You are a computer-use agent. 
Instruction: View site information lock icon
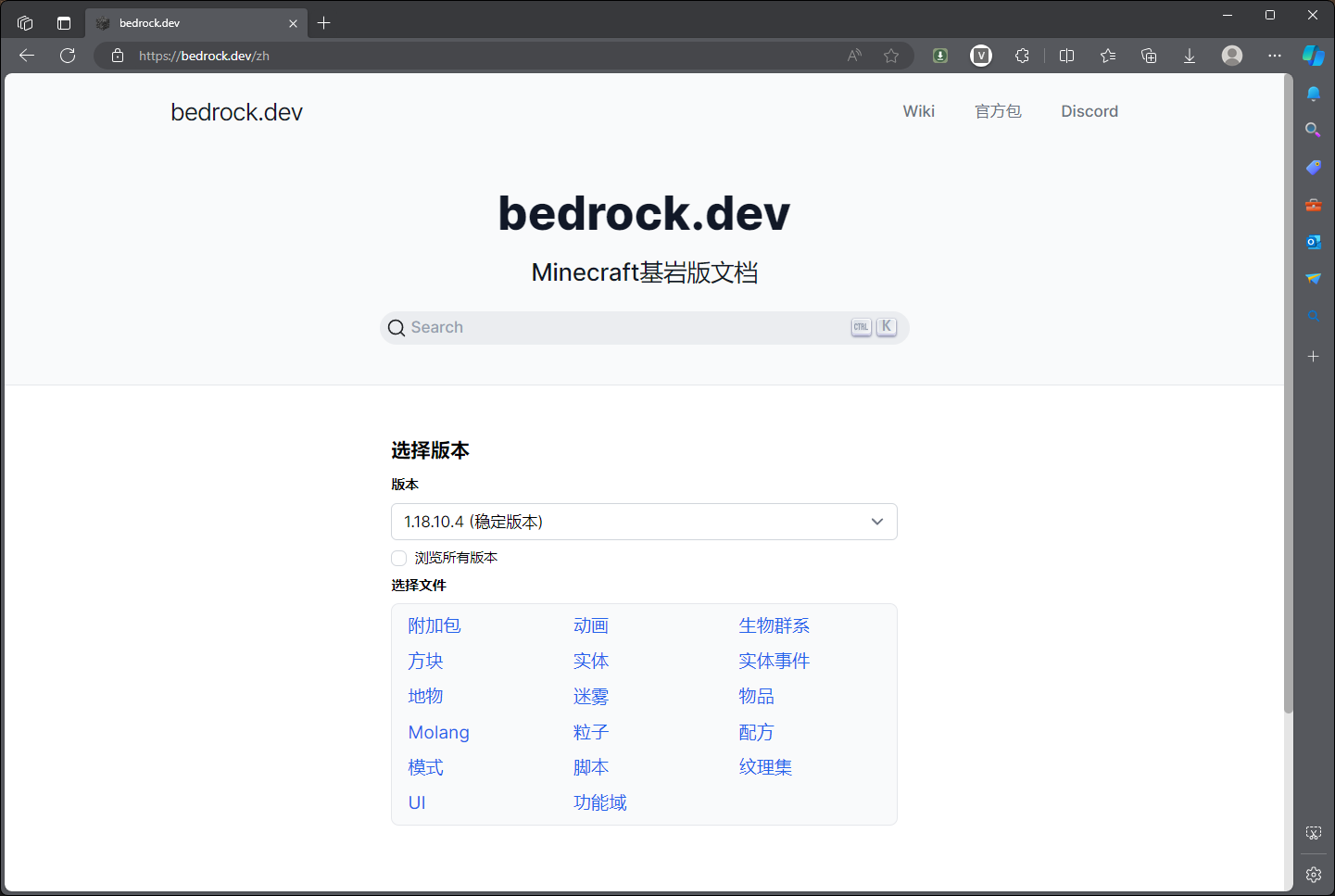[118, 56]
